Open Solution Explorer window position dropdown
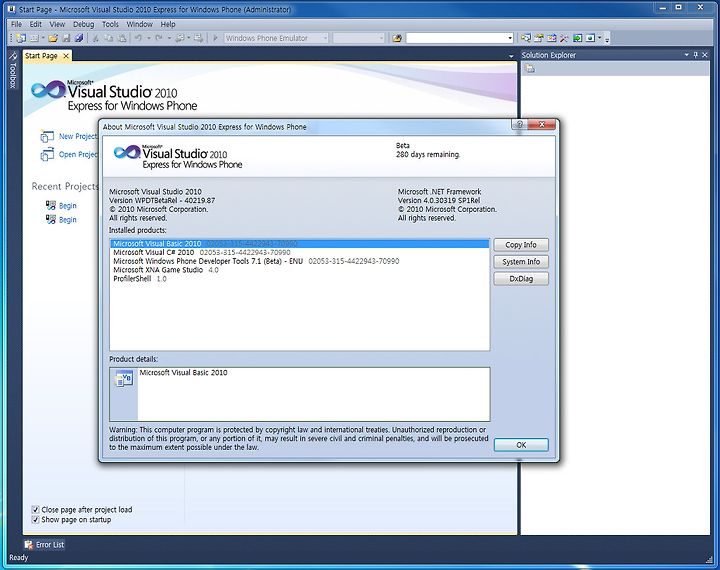 coord(686,55)
